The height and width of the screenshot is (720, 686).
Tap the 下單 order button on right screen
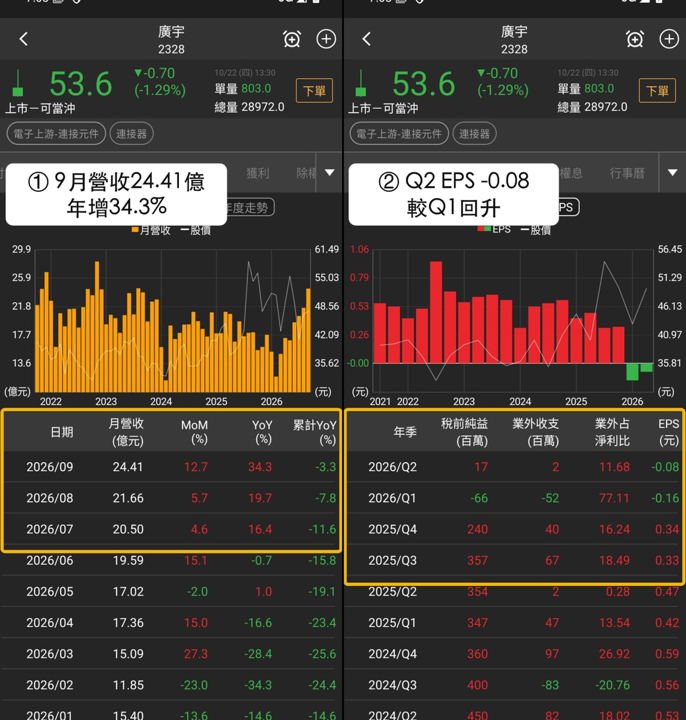[x=657, y=90]
